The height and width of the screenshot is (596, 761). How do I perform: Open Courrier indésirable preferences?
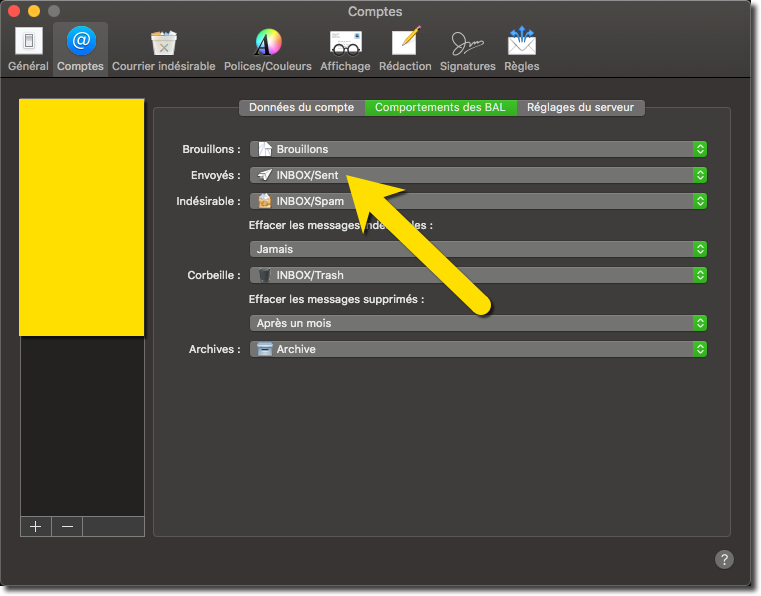point(163,49)
